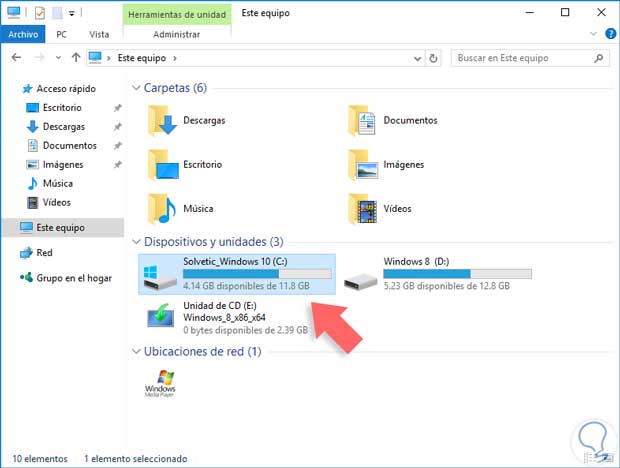Click '1 elemento seleccionado' in status bar
Viewport: 620px width, 468px height.
click(x=136, y=459)
